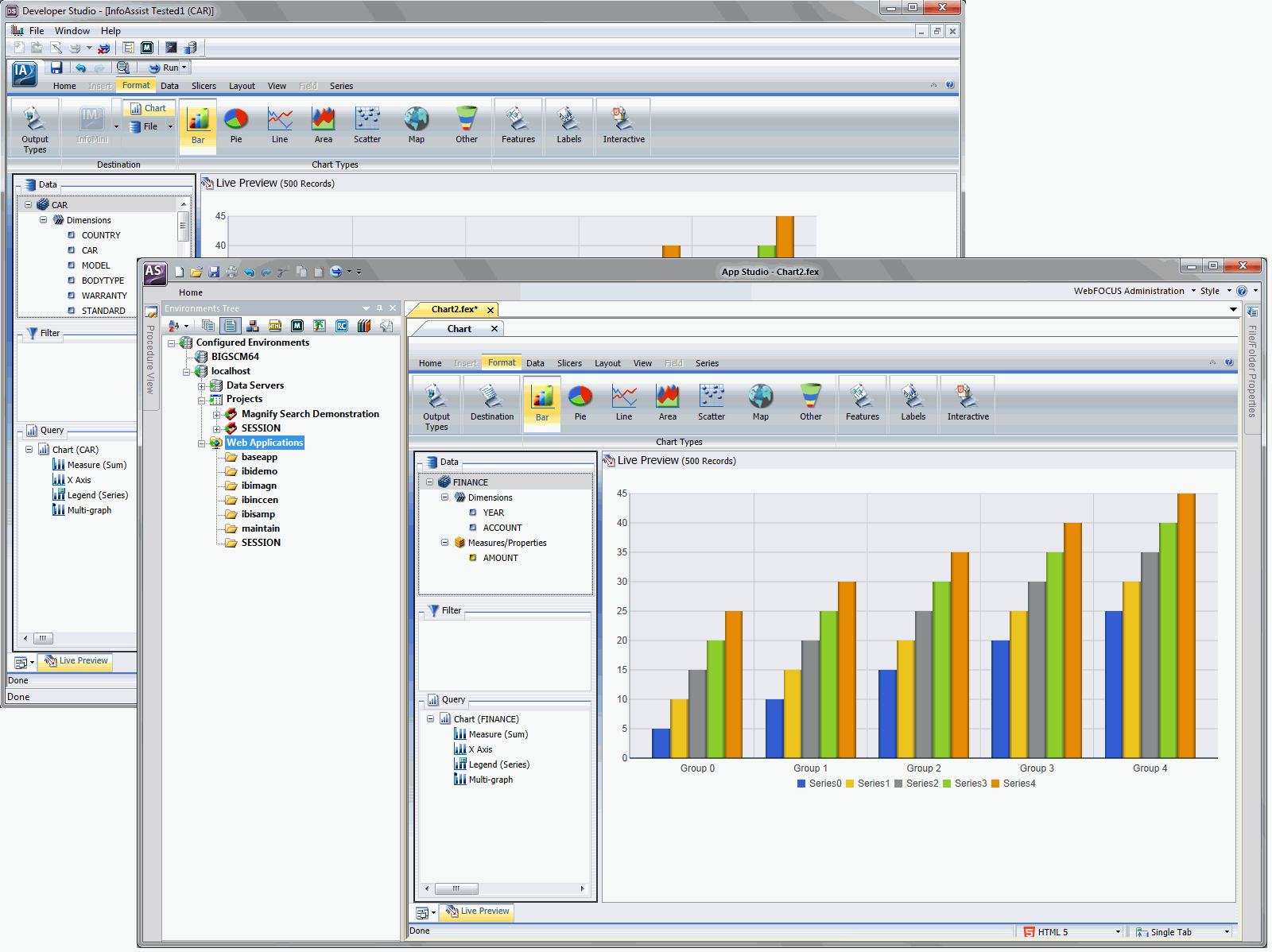Viewport: 1272px width, 952px height.
Task: Select the ibisamp folder under Web Applications
Action: click(x=258, y=514)
